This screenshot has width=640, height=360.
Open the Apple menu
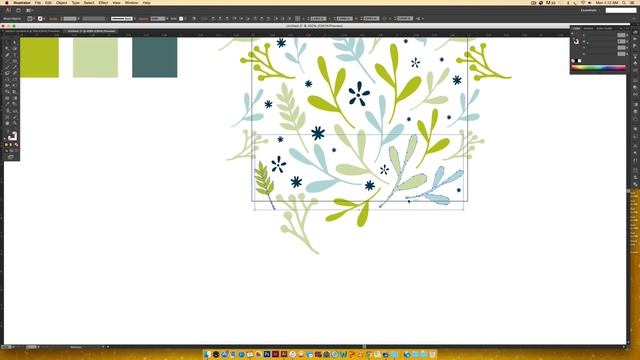(7, 2)
